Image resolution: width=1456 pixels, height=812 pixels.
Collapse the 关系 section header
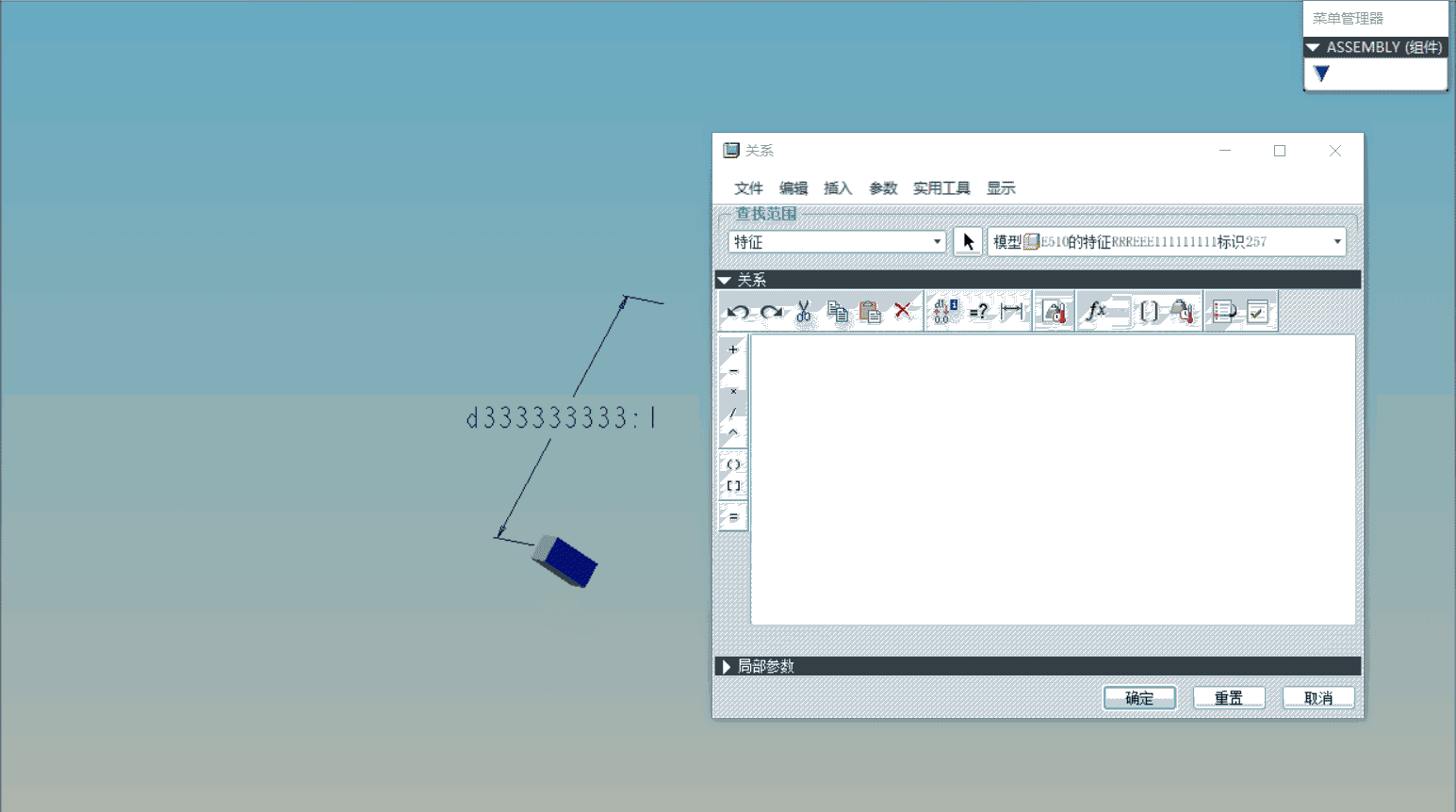1038,280
